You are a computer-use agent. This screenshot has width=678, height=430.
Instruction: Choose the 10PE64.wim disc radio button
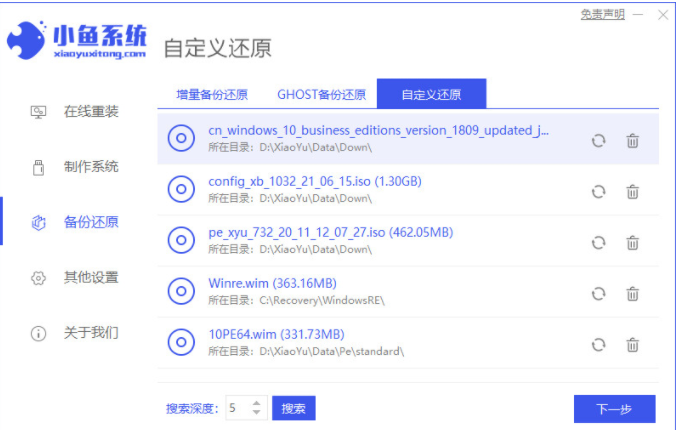click(181, 342)
